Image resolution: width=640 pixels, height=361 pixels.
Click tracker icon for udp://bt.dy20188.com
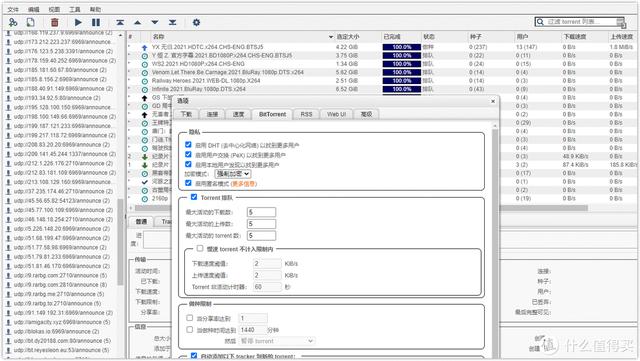click(x=8, y=341)
